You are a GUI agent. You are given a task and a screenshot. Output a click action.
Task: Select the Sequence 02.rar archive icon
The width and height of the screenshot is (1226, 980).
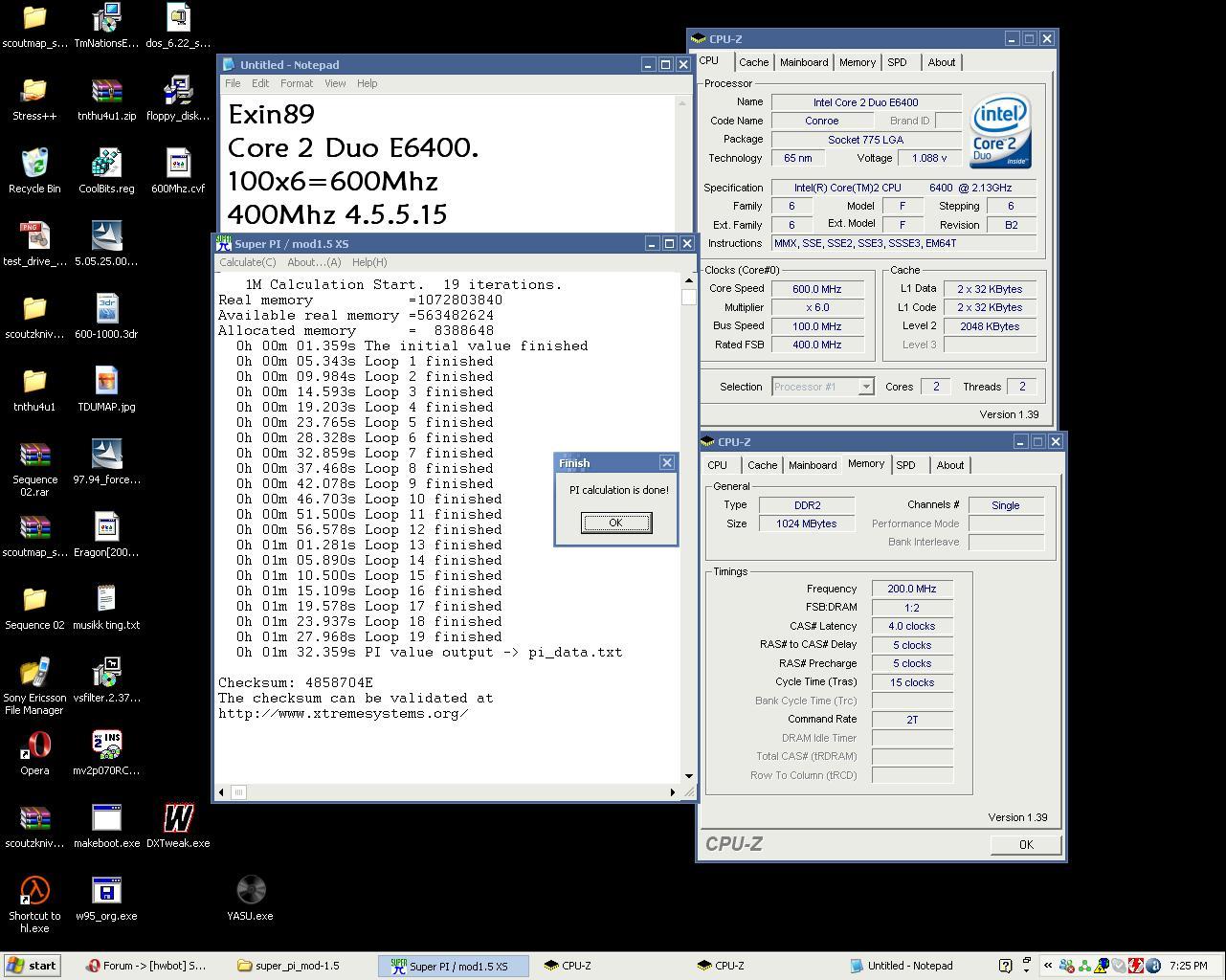click(x=34, y=467)
